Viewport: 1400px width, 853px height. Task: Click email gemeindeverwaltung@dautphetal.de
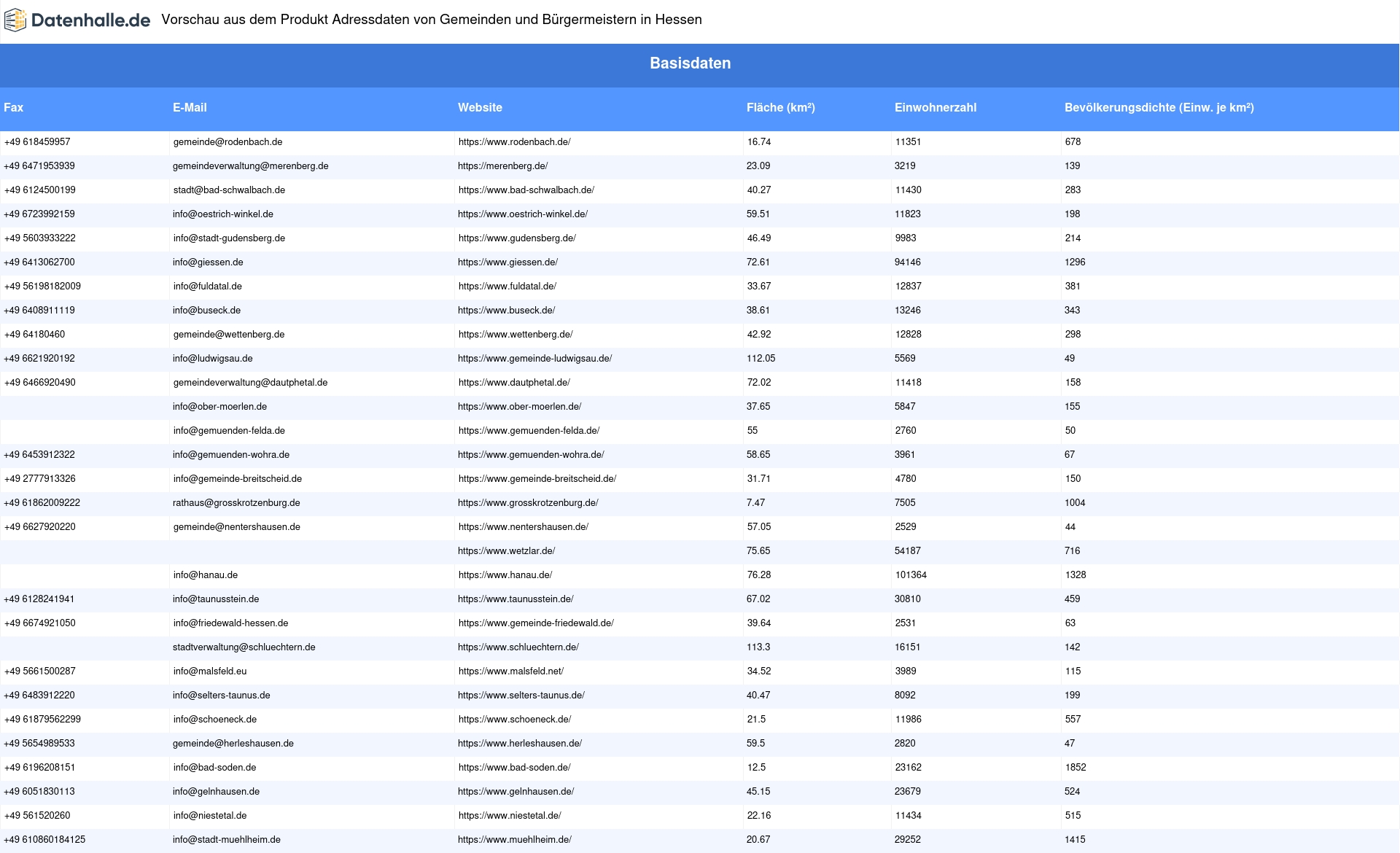(251, 383)
